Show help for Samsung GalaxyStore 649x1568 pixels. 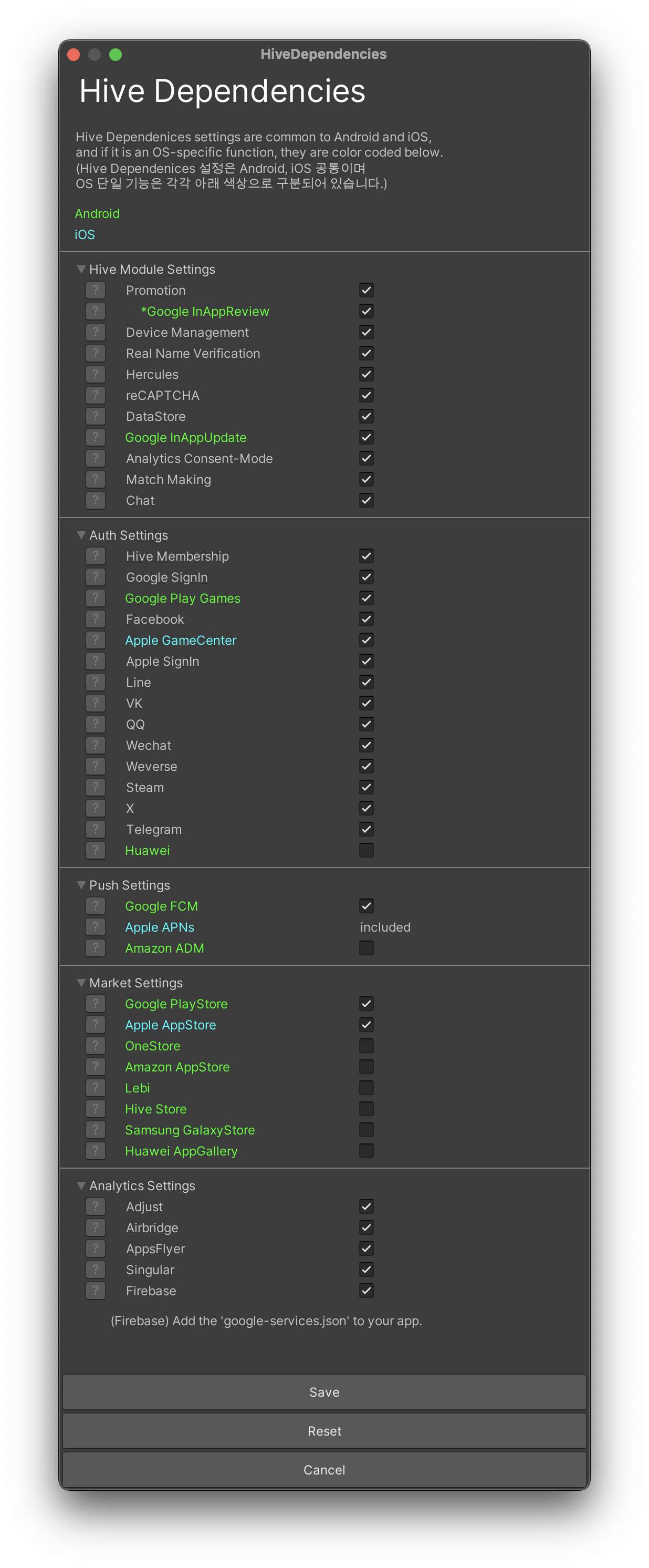coord(96,1130)
